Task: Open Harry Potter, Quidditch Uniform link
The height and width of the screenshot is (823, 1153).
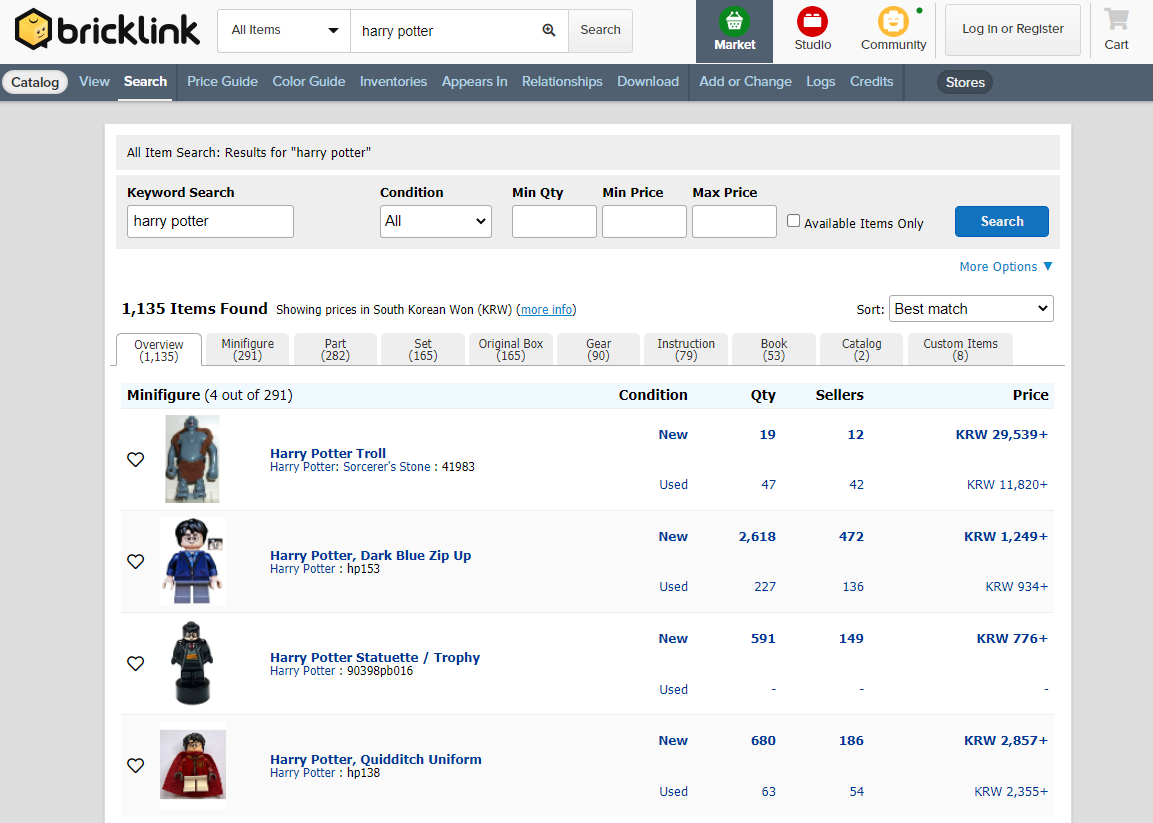Action: pos(376,759)
